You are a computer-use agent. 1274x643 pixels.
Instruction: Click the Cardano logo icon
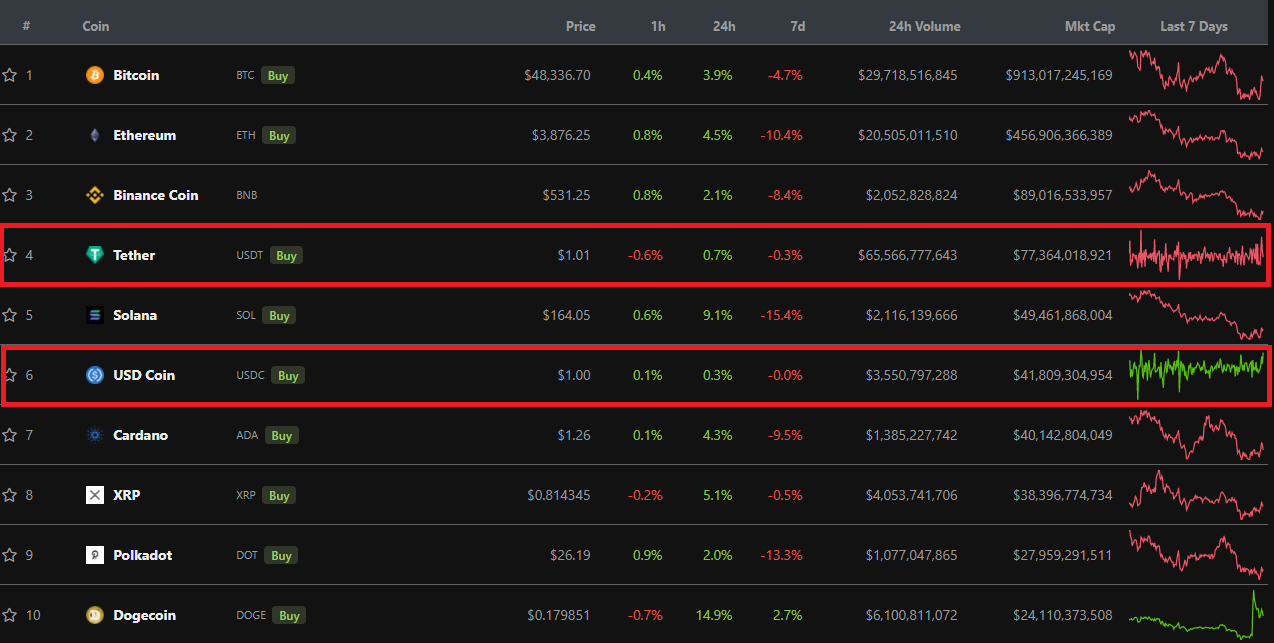point(95,435)
